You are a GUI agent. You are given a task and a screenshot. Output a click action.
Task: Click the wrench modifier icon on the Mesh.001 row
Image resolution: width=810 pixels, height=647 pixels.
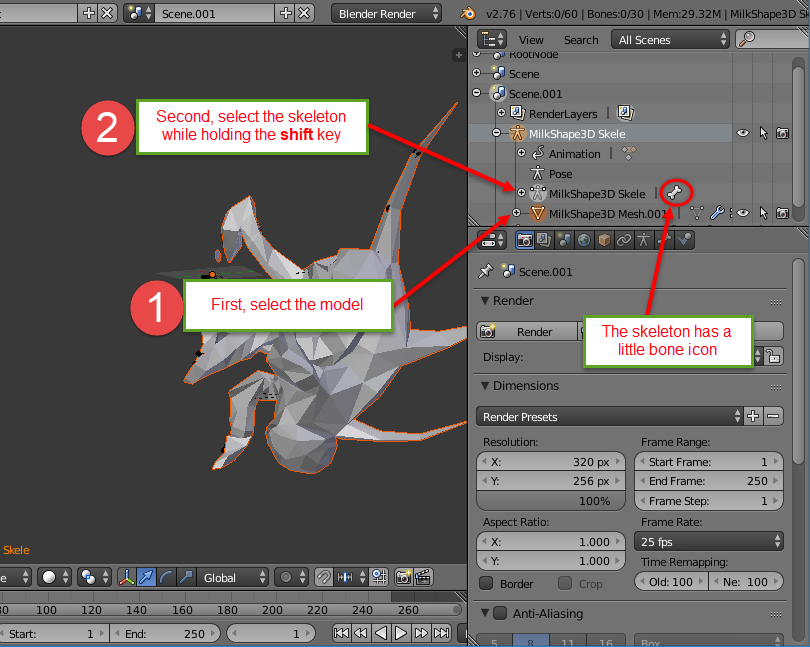click(717, 213)
